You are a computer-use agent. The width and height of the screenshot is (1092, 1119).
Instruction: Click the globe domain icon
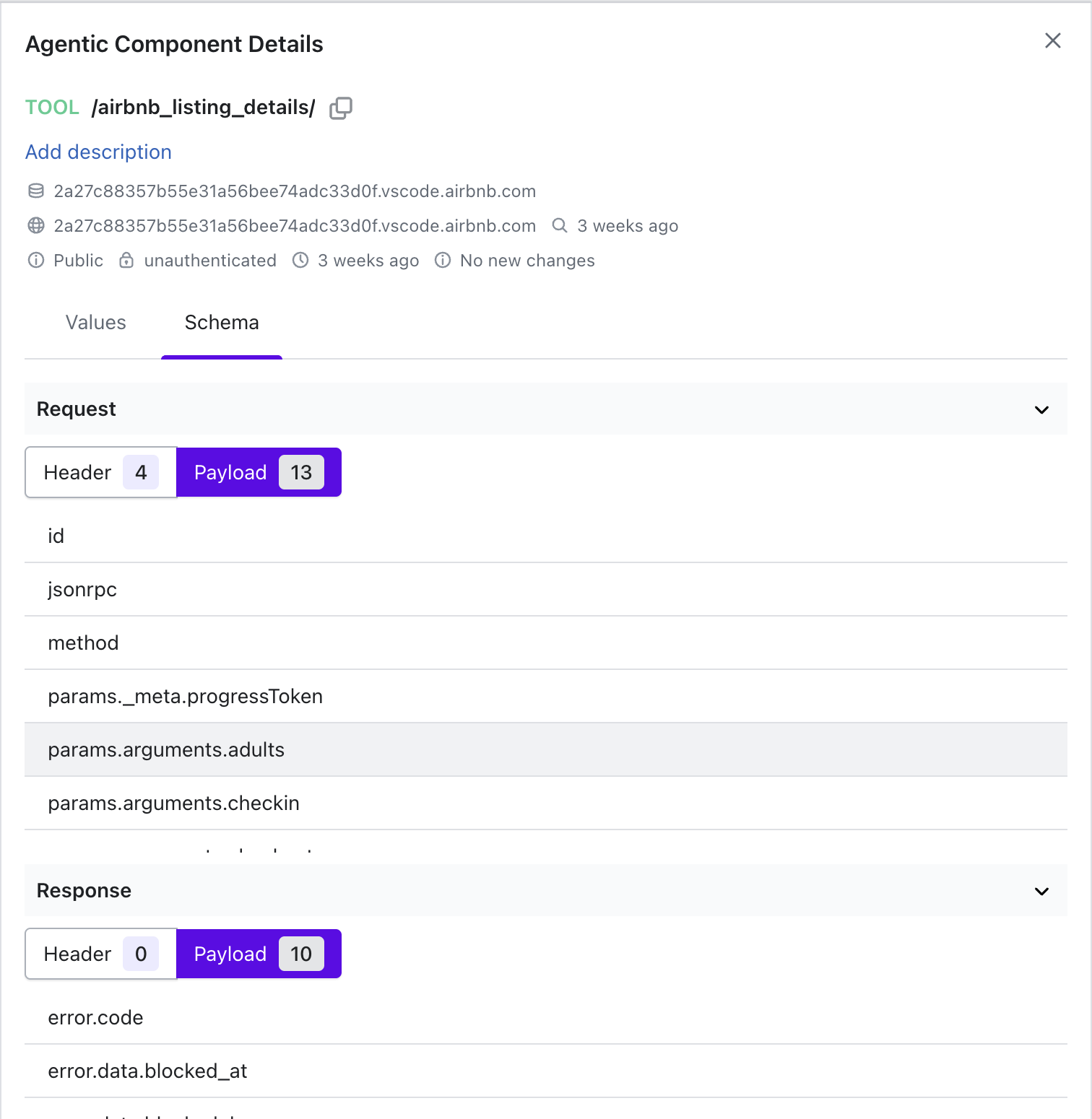[36, 226]
